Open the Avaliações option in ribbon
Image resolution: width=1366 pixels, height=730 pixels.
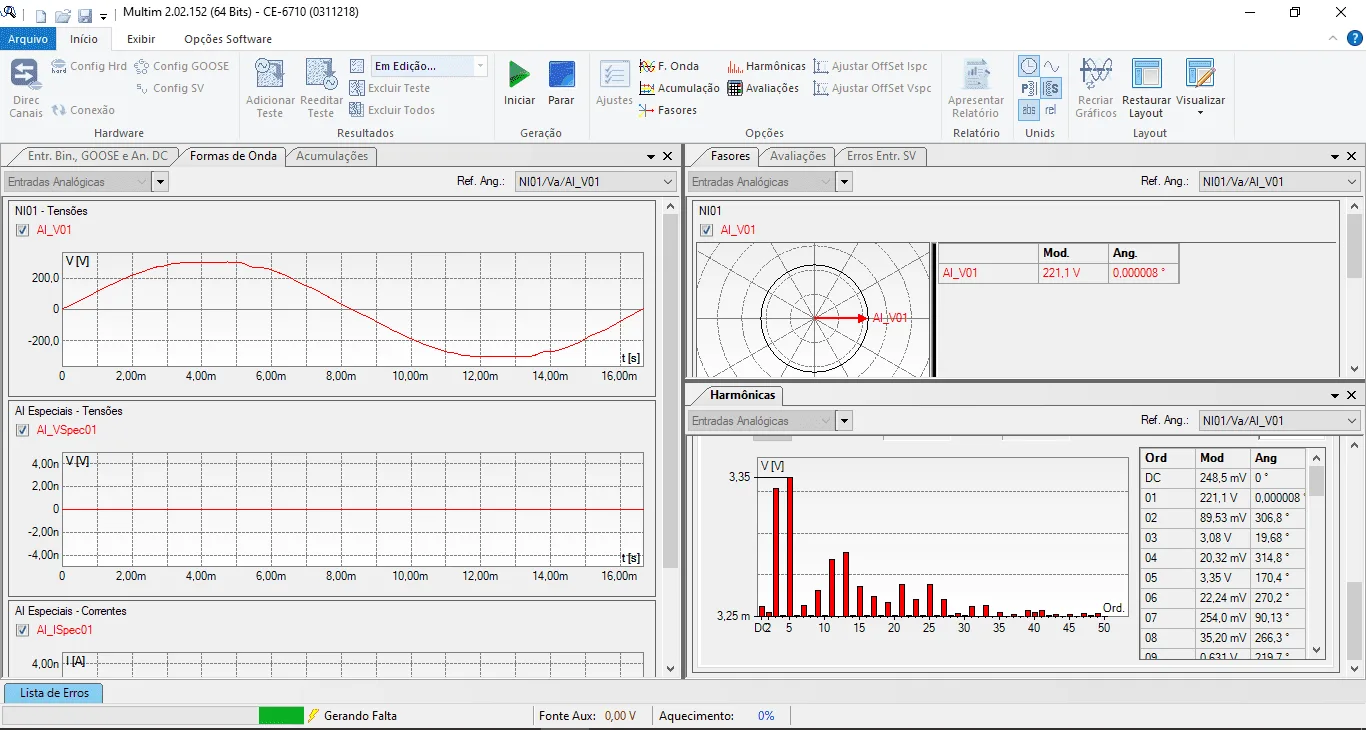(763, 88)
